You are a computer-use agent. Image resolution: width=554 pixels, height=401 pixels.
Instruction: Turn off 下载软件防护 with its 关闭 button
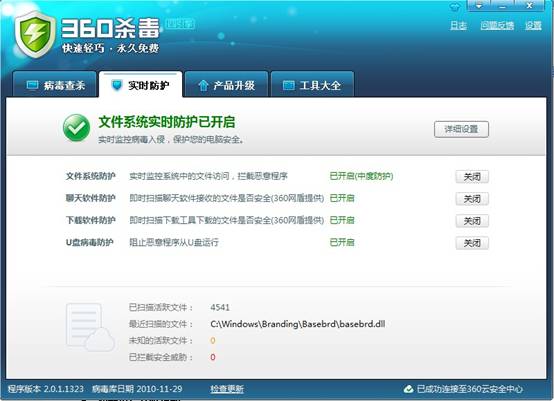click(472, 221)
